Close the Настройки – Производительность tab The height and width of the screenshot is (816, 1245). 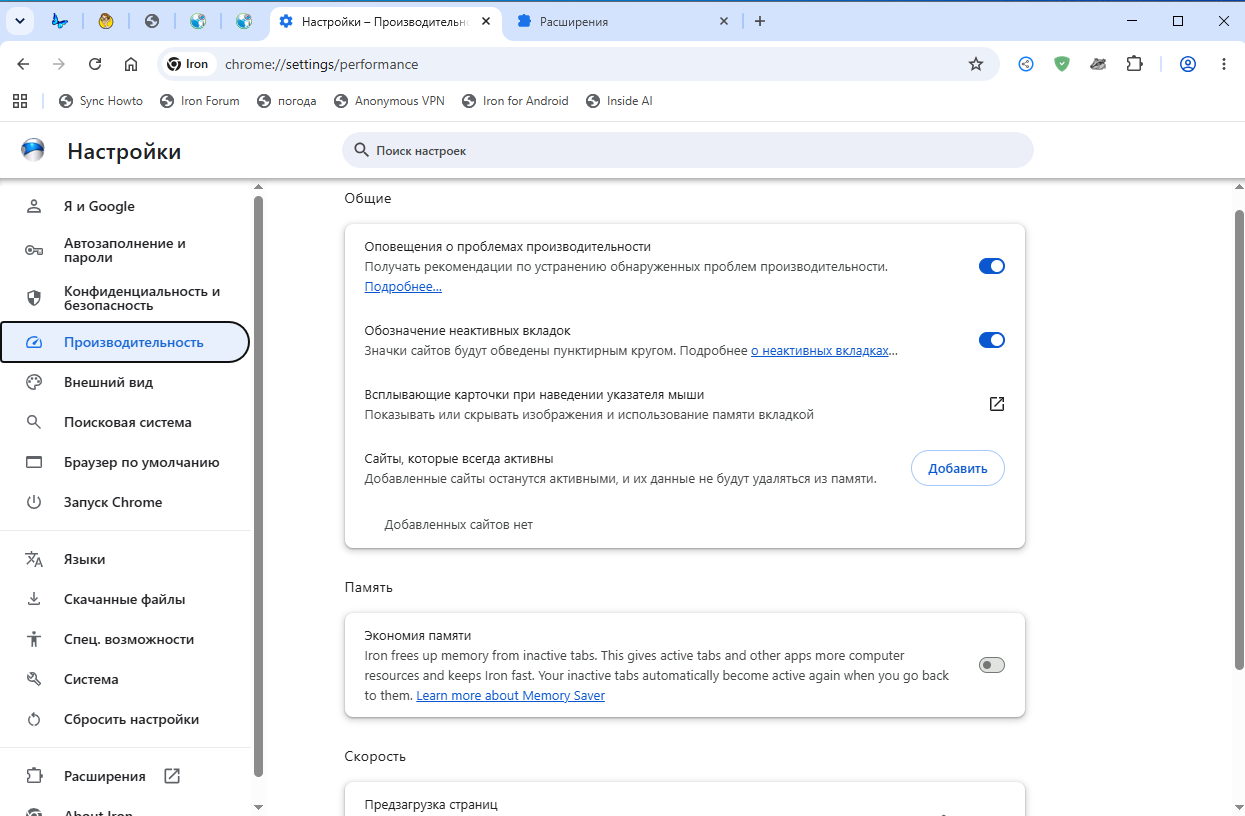[484, 21]
